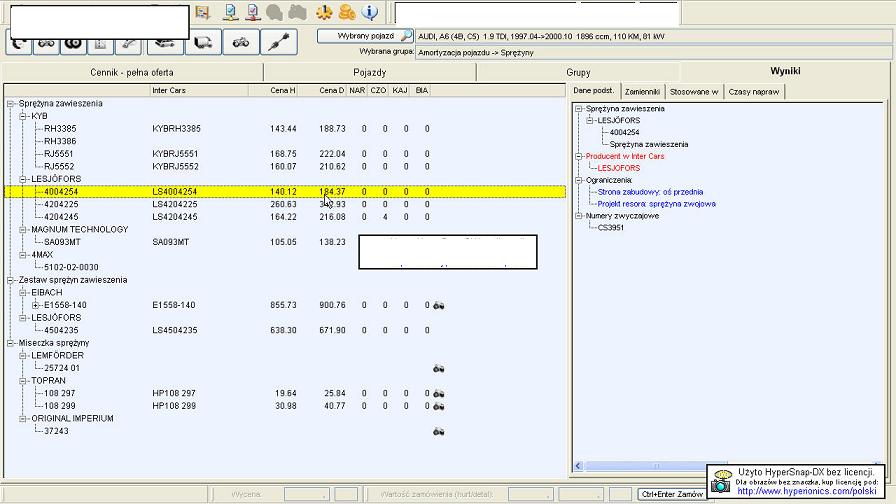The height and width of the screenshot is (504, 896).
Task: Click the second greyed-out icon beside the gear
Action: click(x=298, y=12)
